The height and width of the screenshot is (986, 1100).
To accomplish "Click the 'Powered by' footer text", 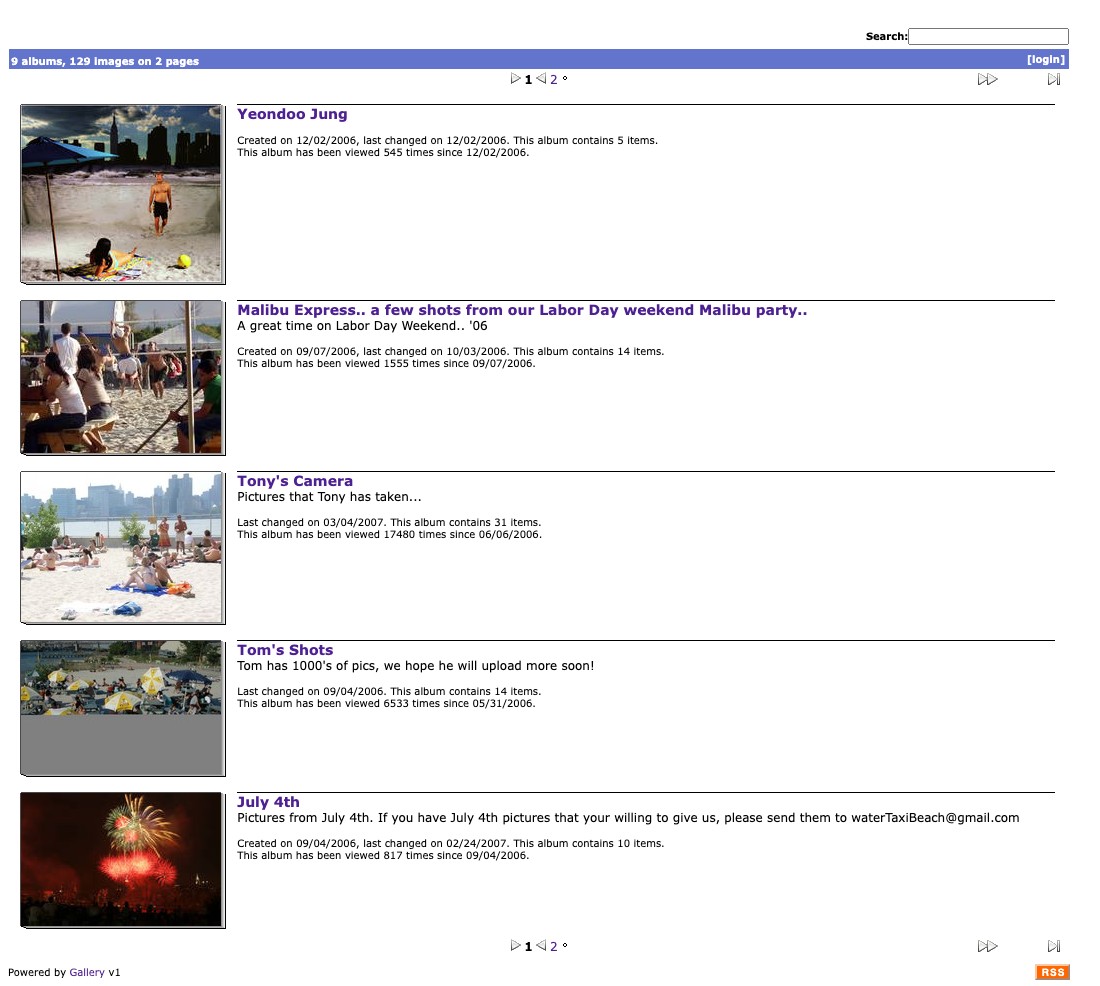I will point(37,972).
